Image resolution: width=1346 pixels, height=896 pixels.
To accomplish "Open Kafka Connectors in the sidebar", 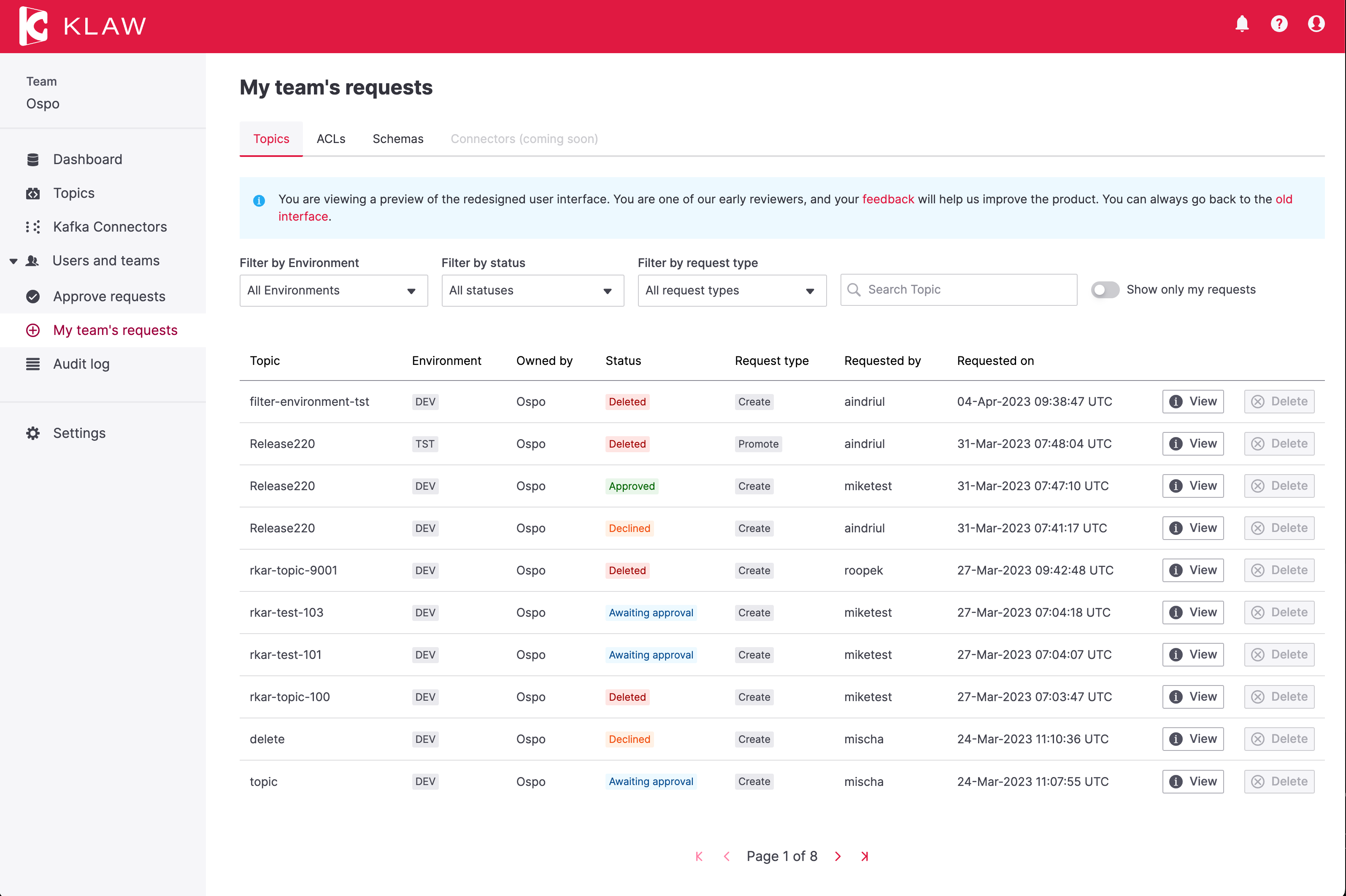I will [x=110, y=227].
